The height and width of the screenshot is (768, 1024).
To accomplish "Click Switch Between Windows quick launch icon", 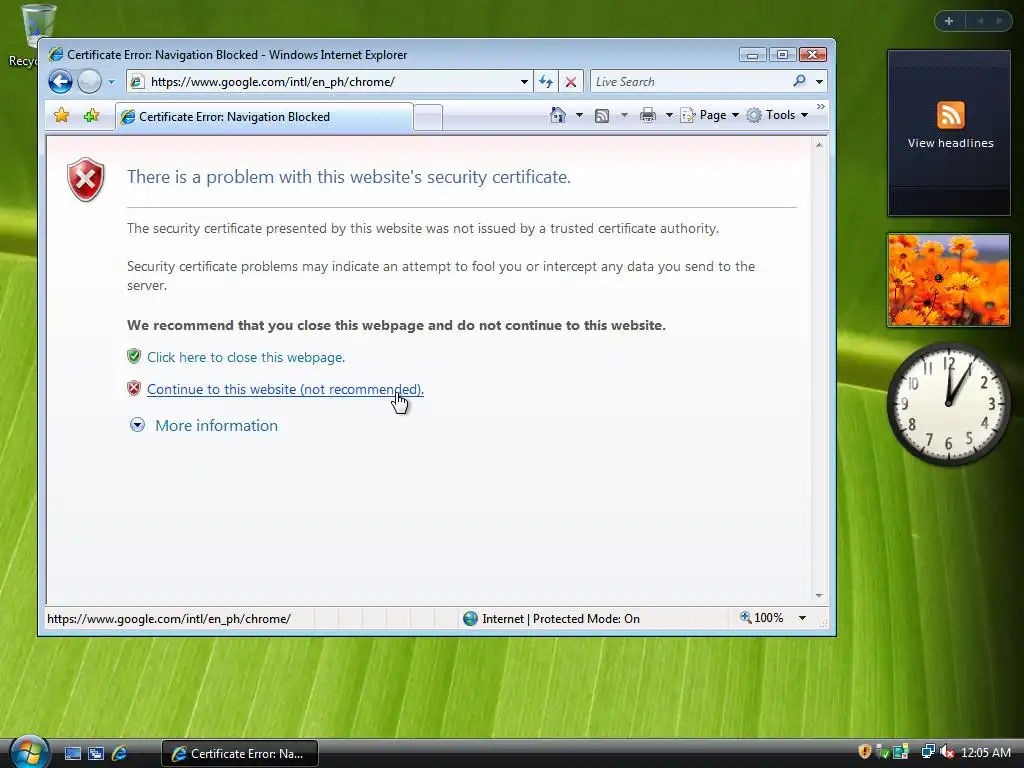I will (x=96, y=754).
